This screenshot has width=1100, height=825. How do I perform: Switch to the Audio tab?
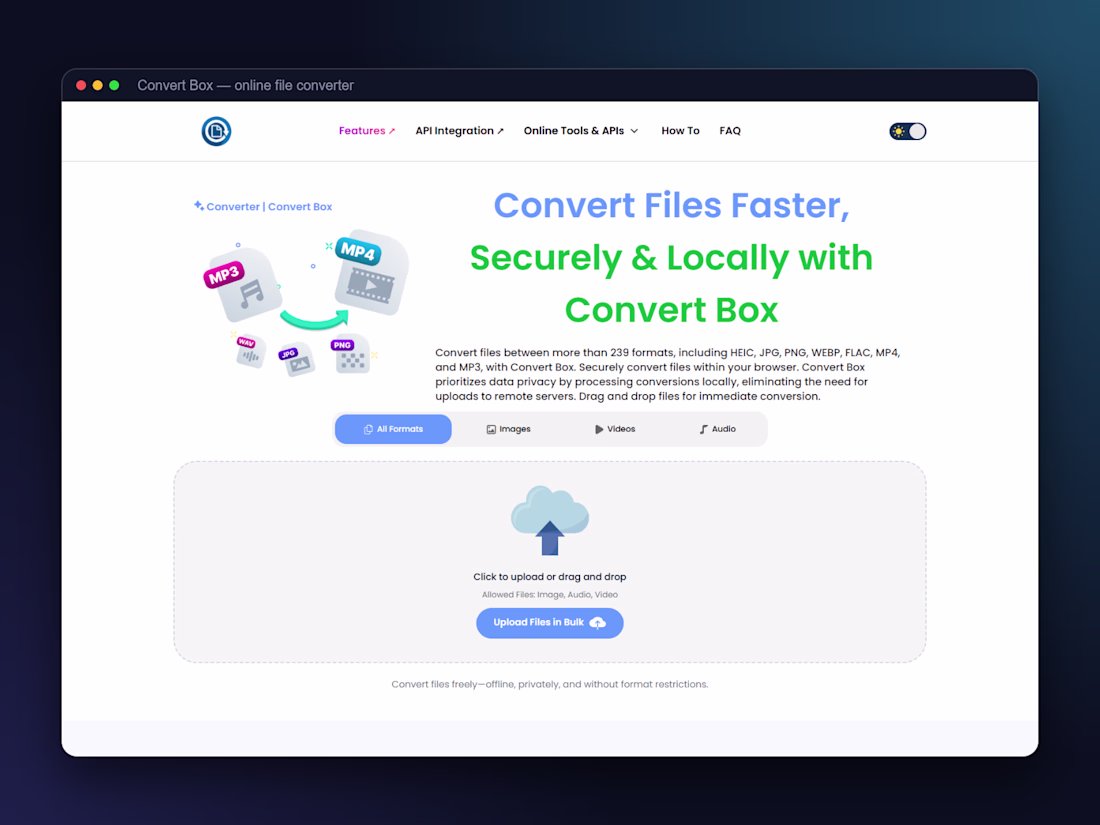[718, 429]
